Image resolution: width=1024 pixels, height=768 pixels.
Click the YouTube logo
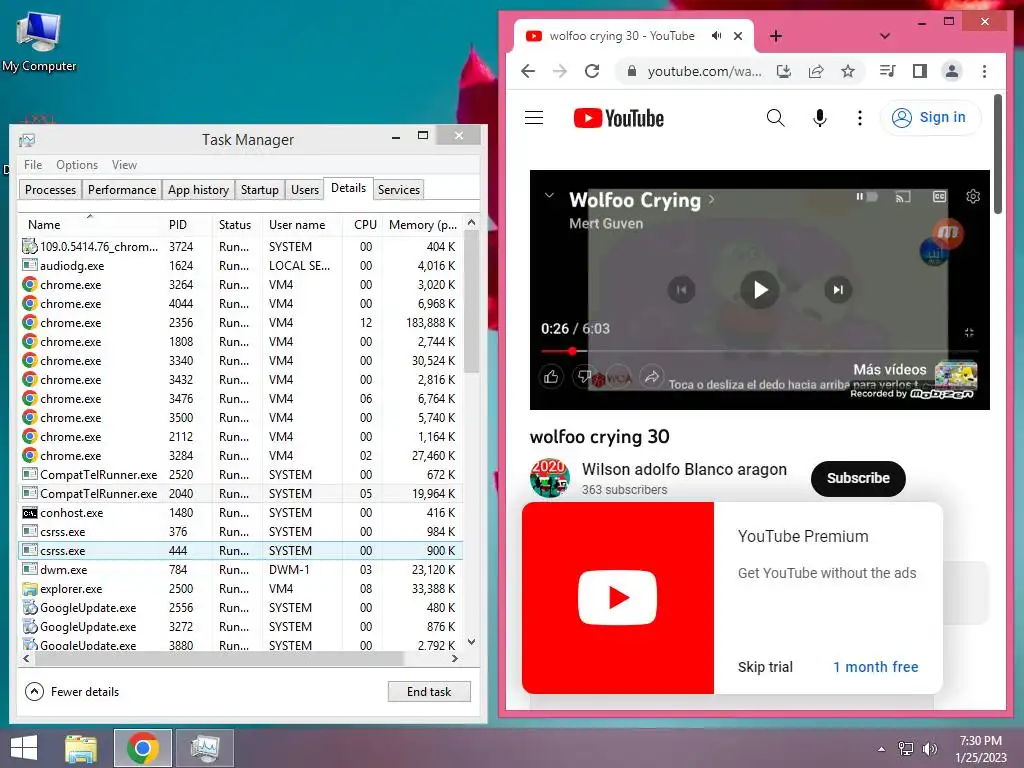(618, 118)
